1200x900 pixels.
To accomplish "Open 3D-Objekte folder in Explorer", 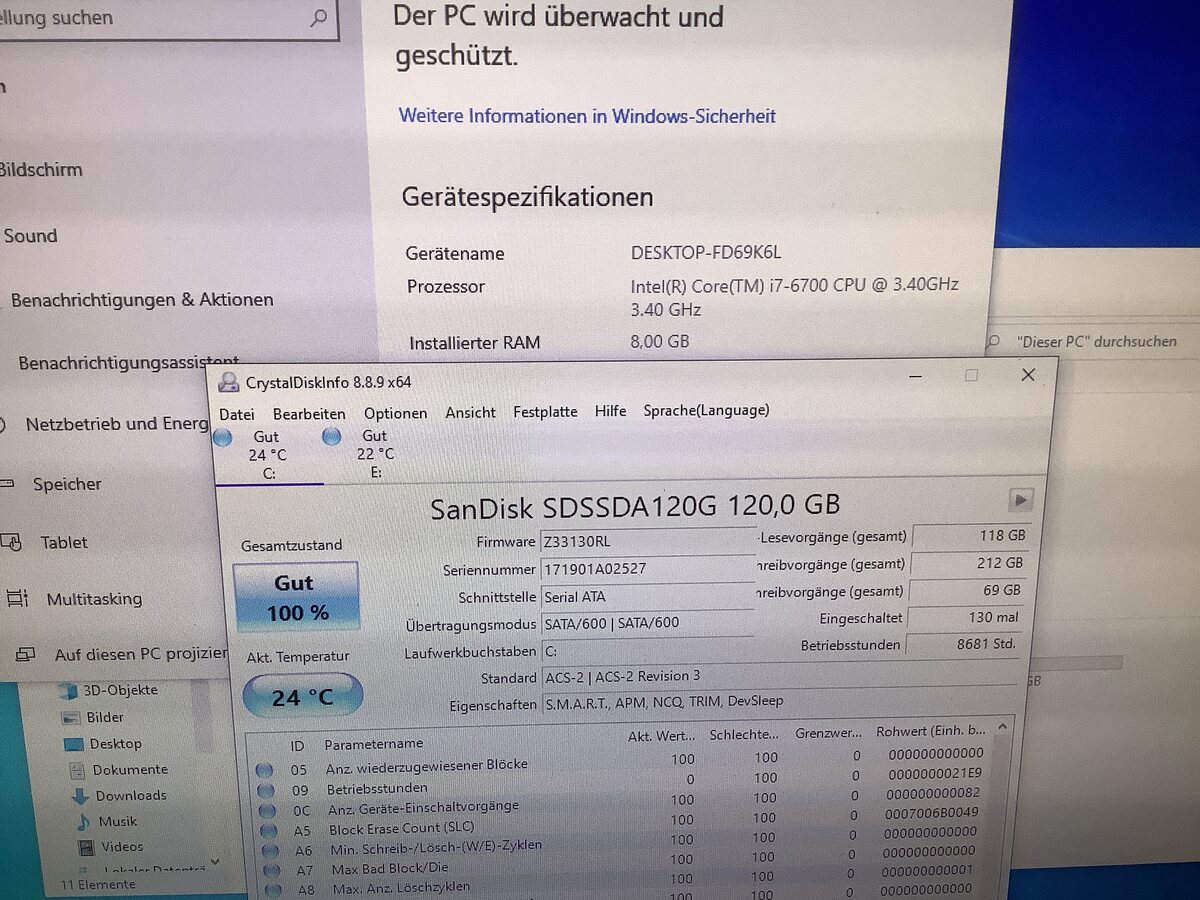I will point(120,690).
